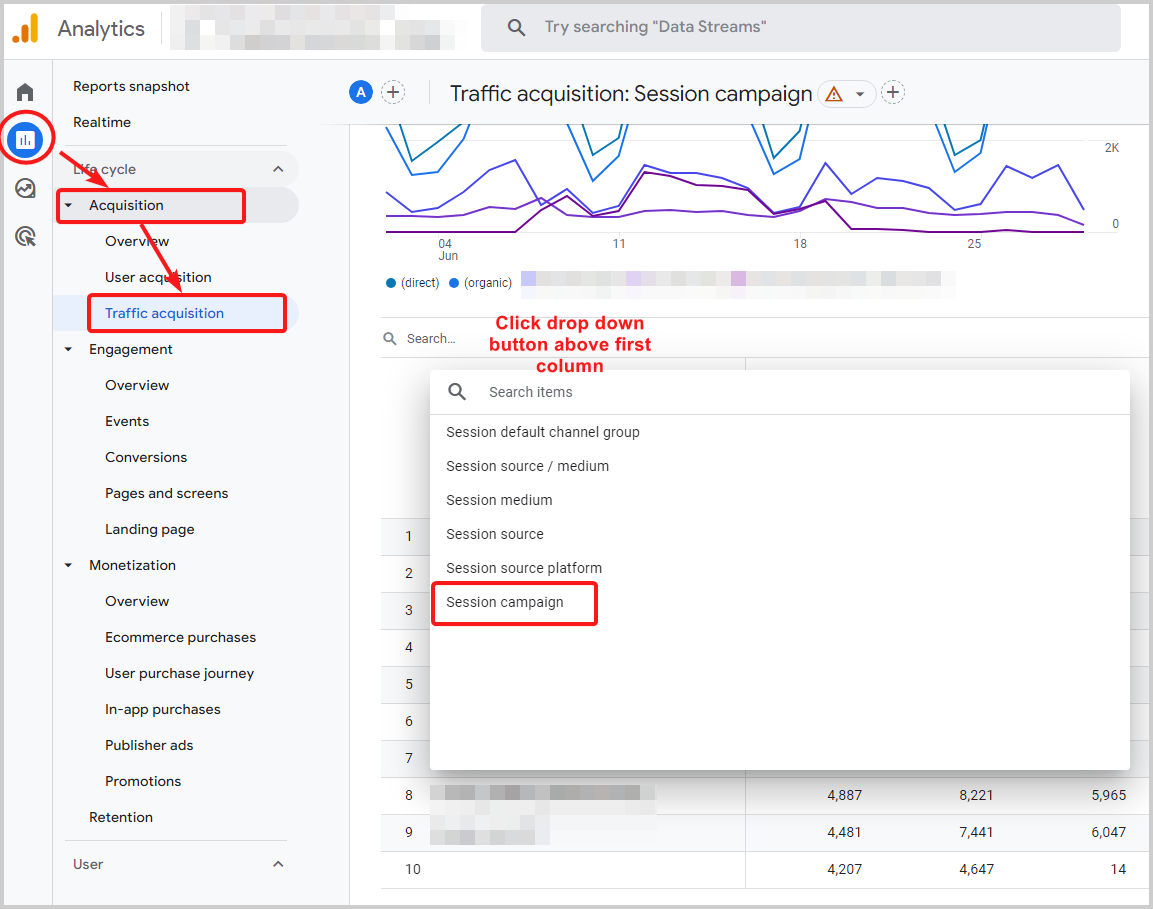
Task: Collapse the Life cycle section chevron
Action: point(278,169)
